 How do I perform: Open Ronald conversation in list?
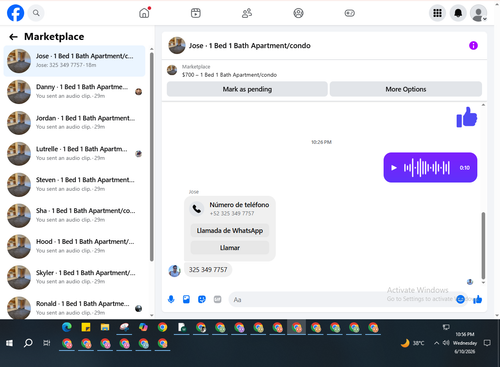pos(74,308)
